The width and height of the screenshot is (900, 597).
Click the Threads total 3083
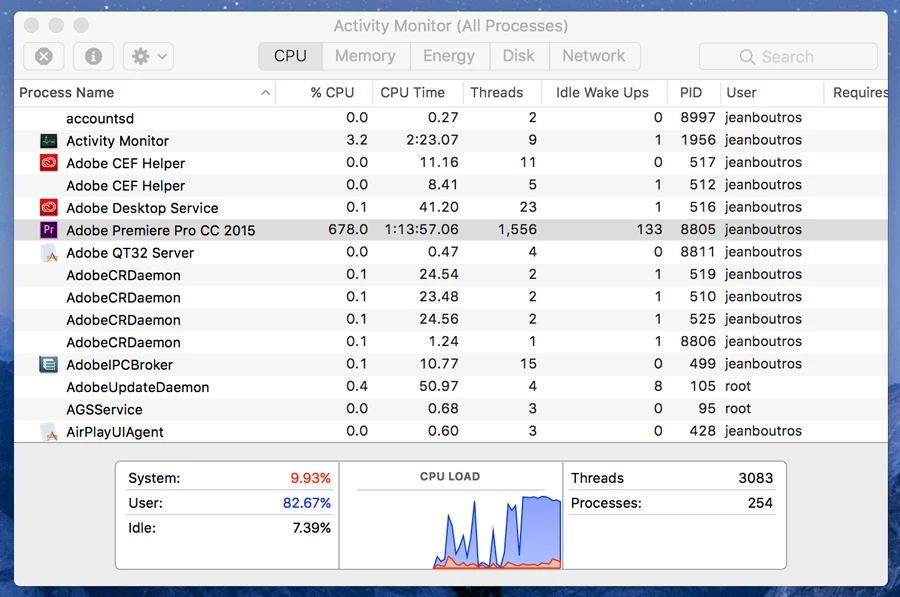coord(755,478)
